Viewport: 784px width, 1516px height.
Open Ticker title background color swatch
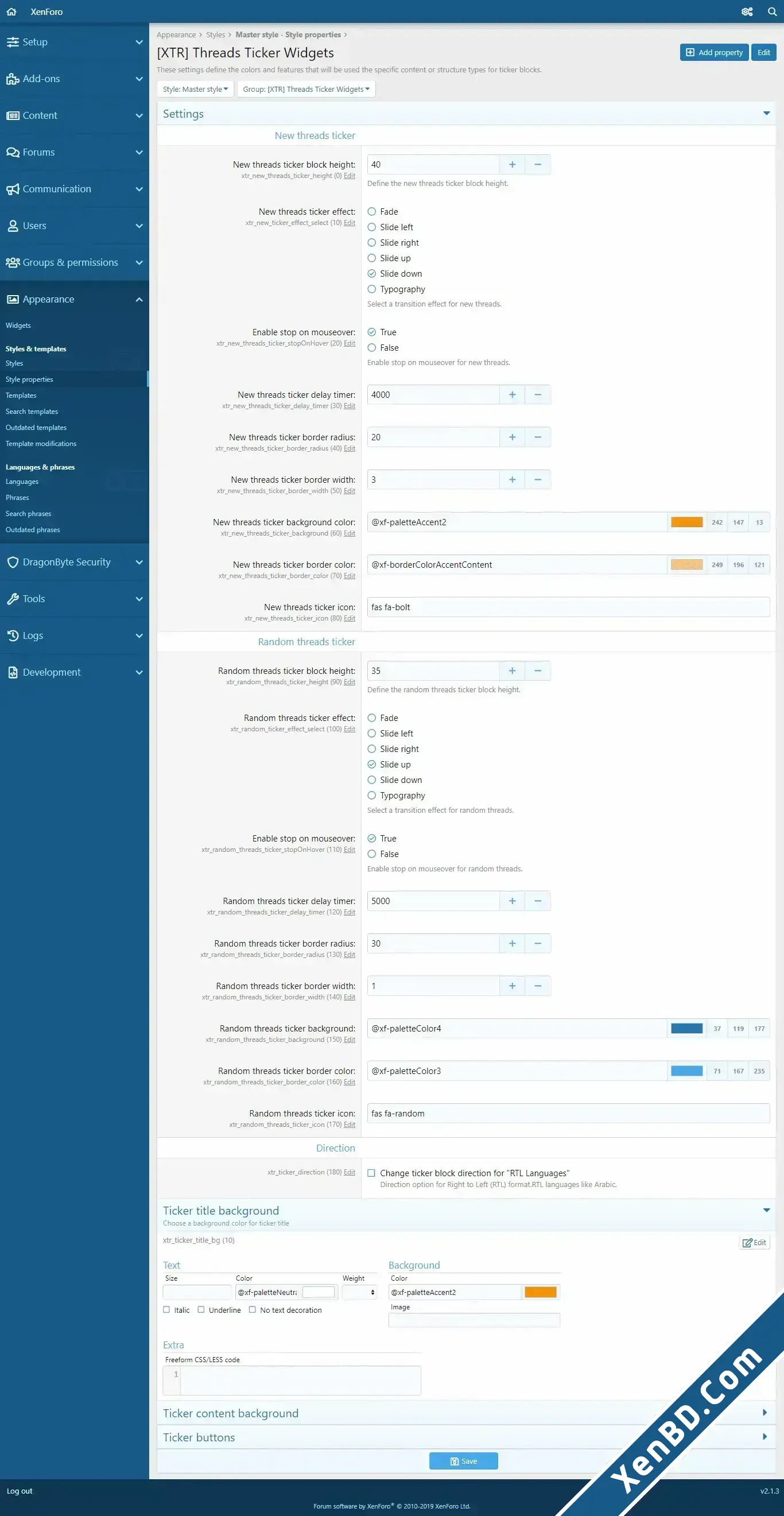pyautogui.click(x=540, y=1292)
